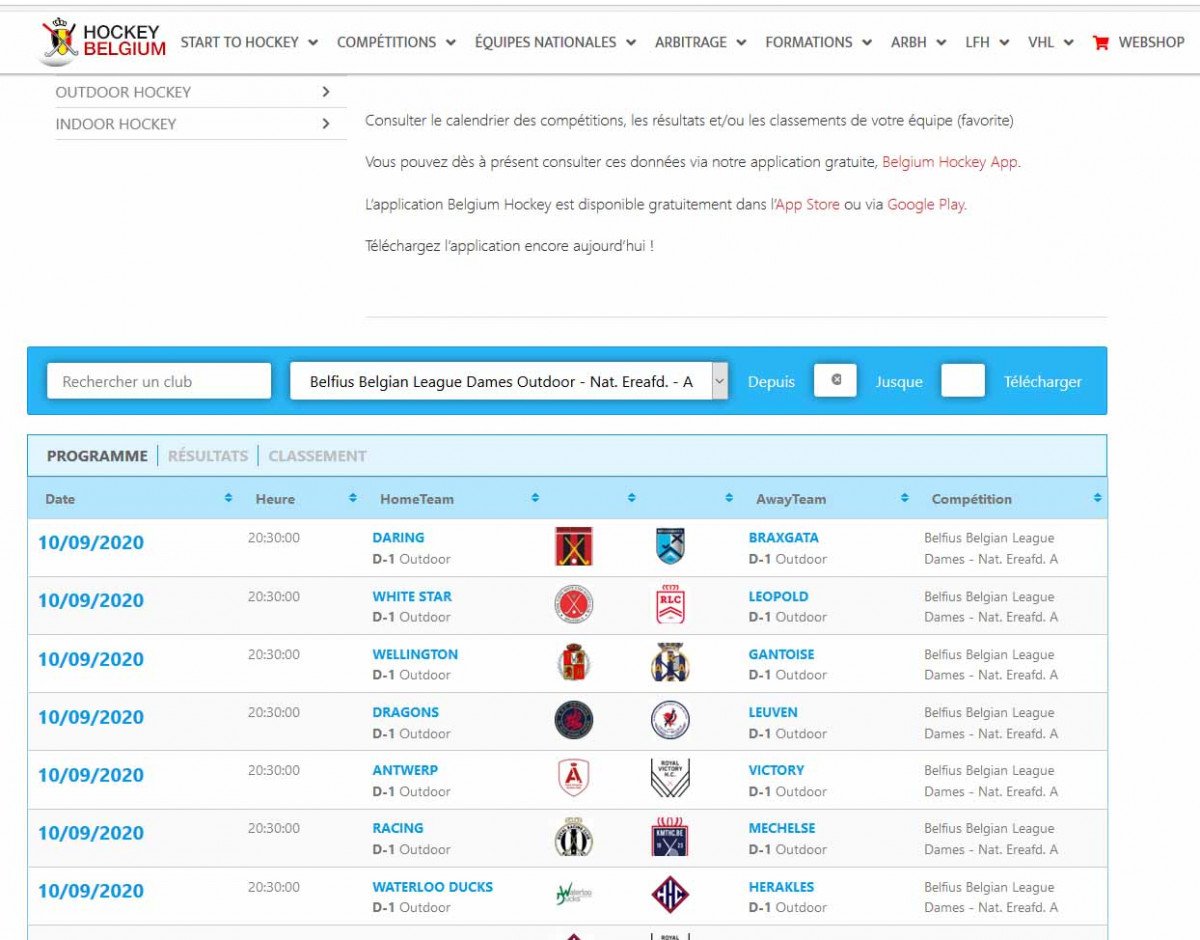Open the MECHELSE team link
The width and height of the screenshot is (1200, 940).
pyautogui.click(x=782, y=828)
